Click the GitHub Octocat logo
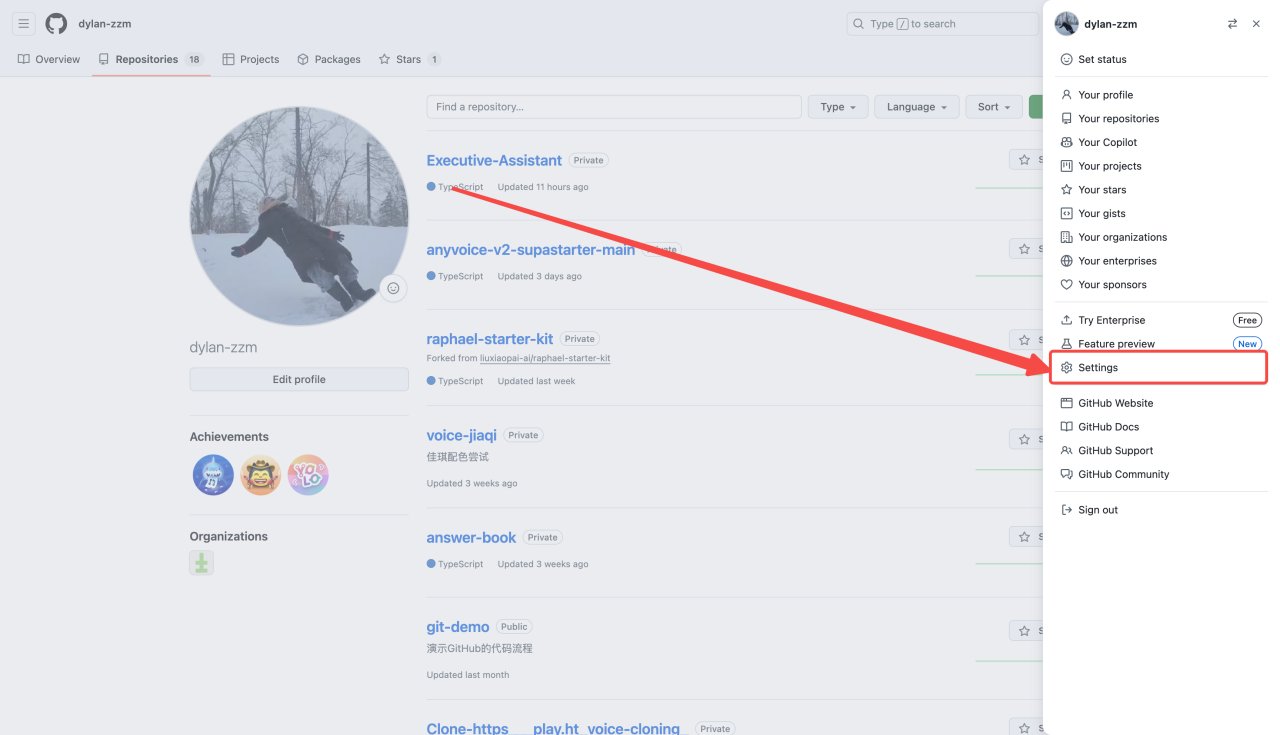 (56, 24)
